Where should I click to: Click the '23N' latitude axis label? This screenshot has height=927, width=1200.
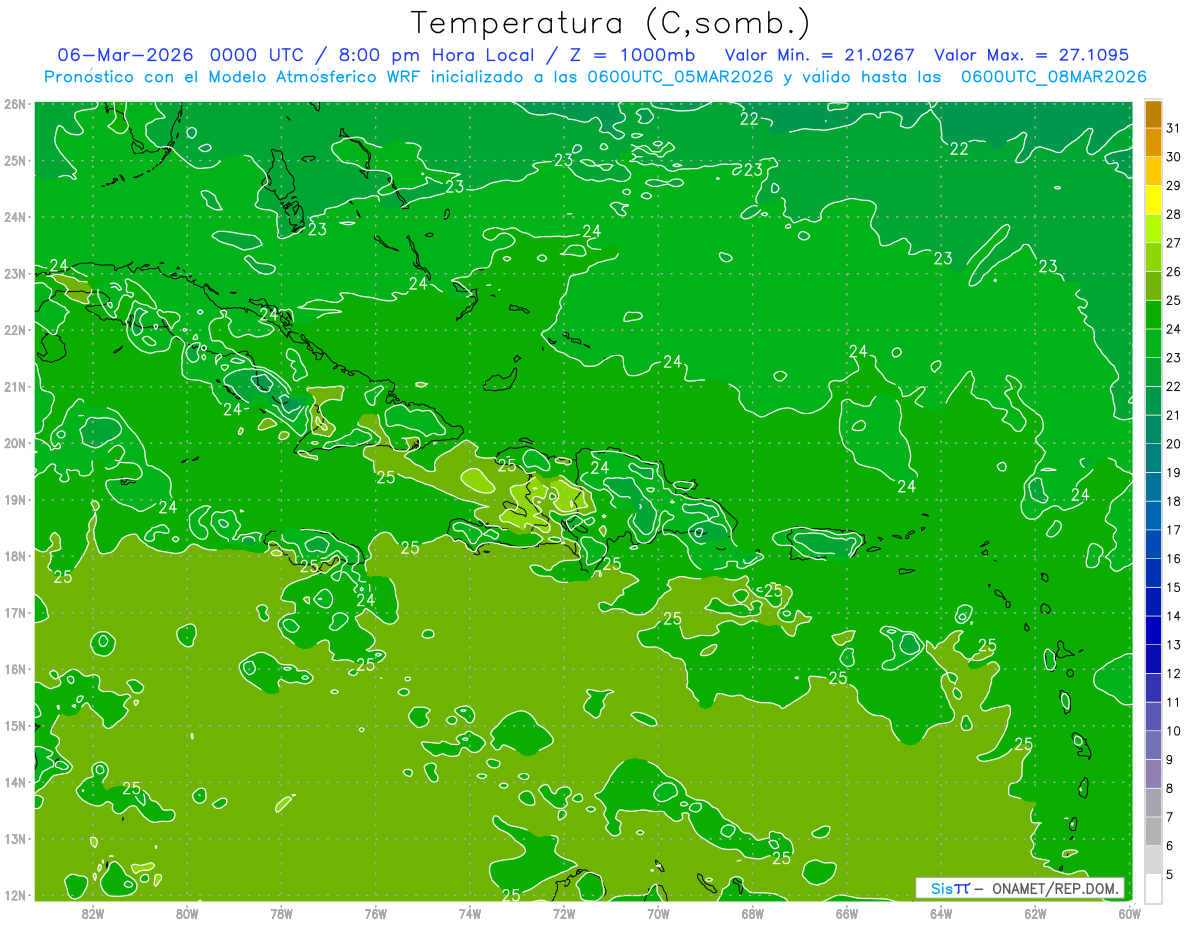14,274
